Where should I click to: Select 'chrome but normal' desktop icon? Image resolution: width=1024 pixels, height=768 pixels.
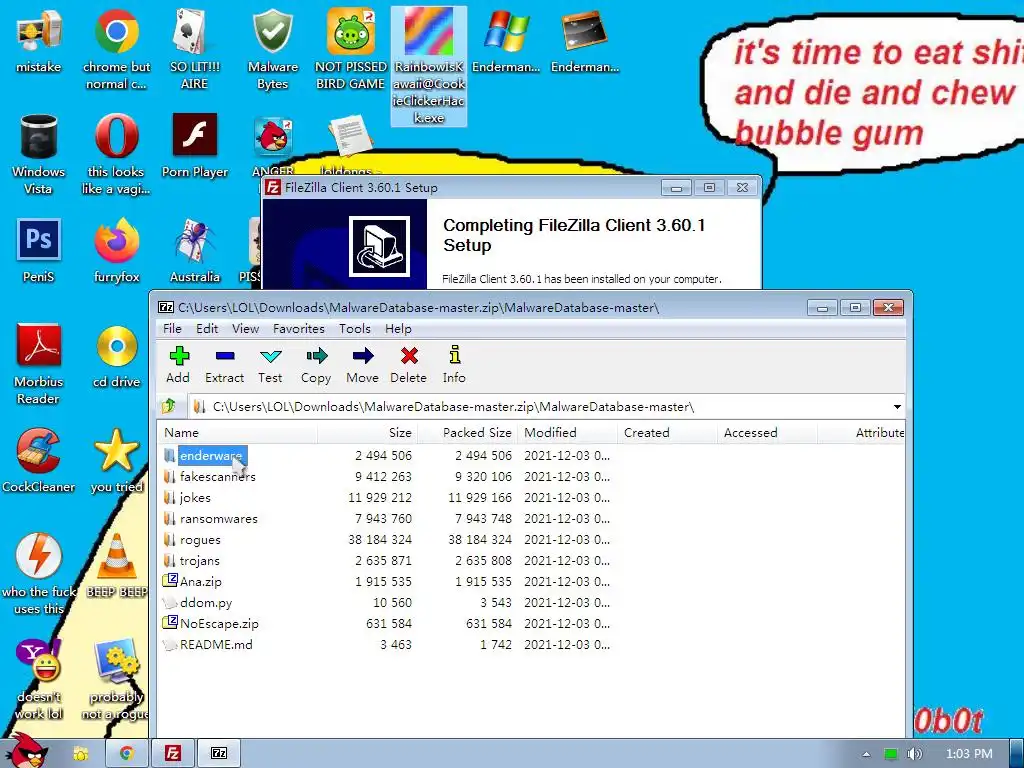click(x=116, y=49)
